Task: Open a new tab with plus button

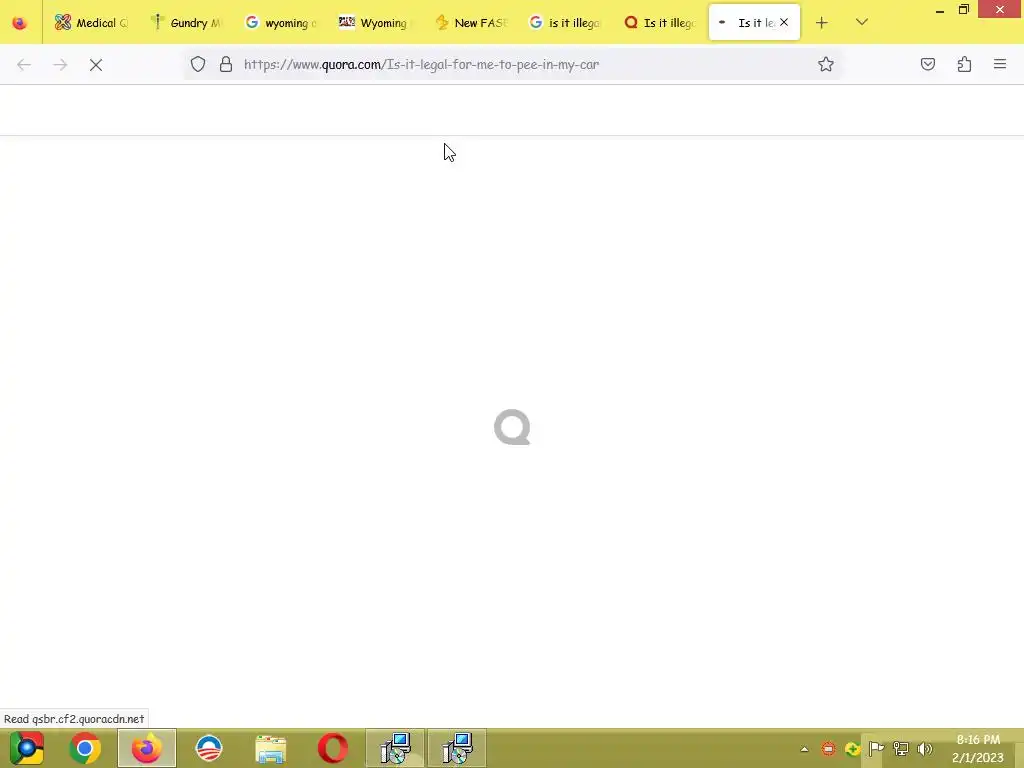Action: 822,23
